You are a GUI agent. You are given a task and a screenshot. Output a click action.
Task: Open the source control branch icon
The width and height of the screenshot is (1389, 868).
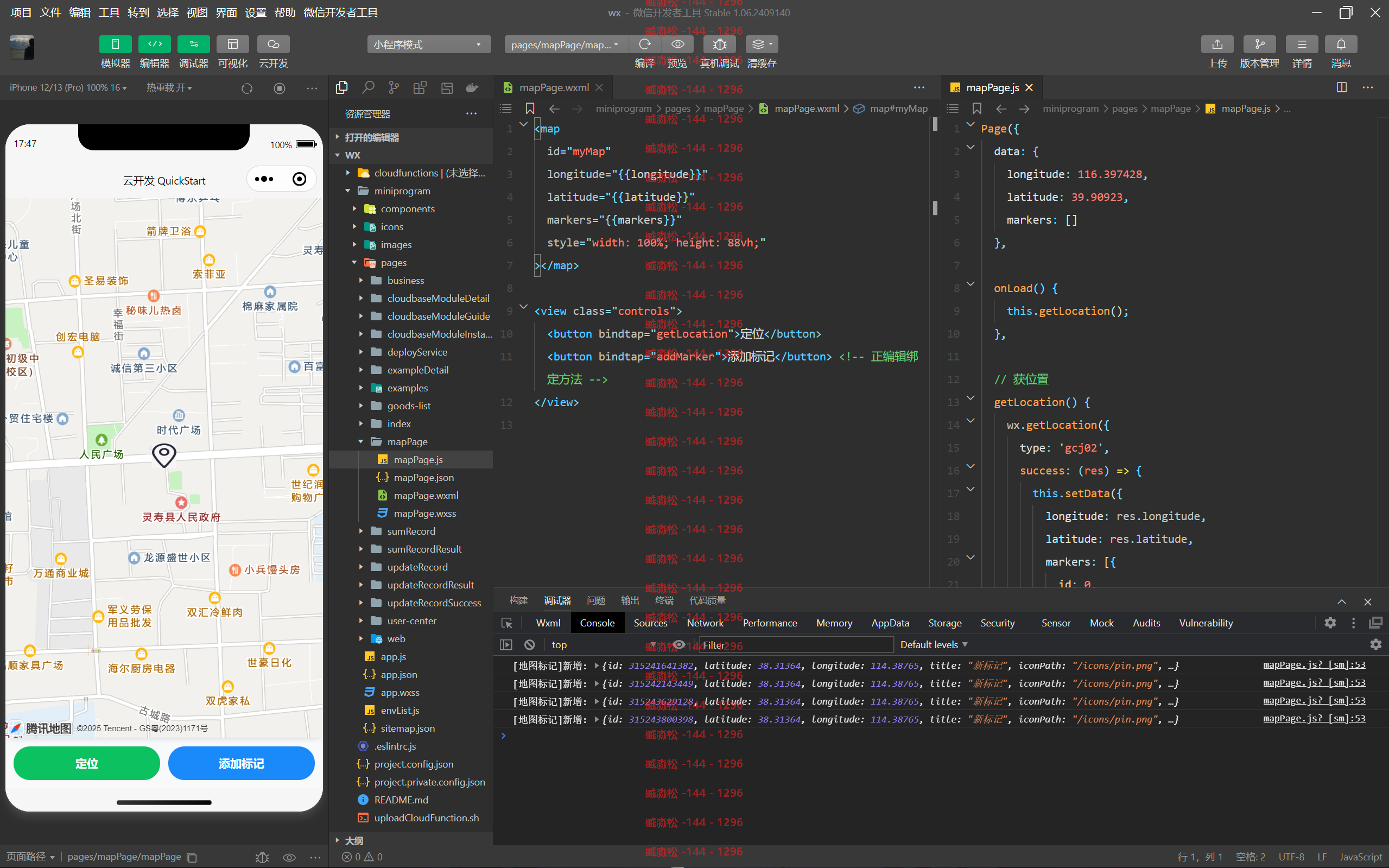[394, 87]
